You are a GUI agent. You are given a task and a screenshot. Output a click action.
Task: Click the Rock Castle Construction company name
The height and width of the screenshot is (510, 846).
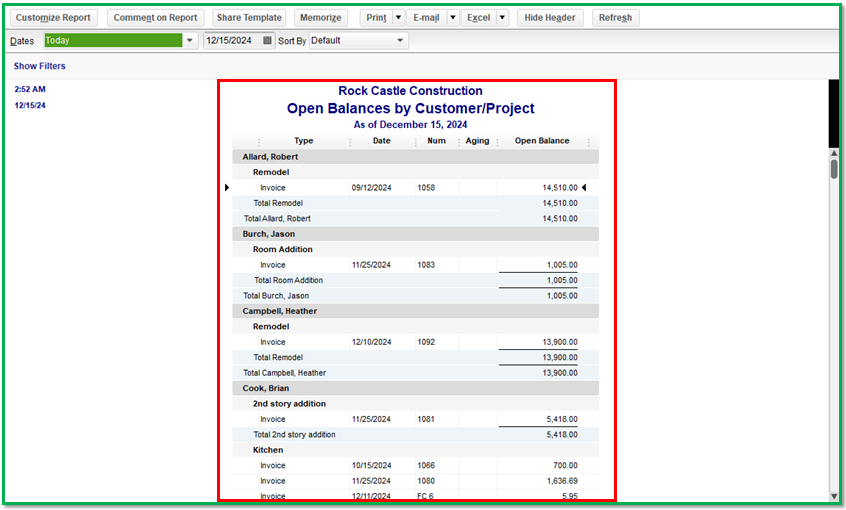pyautogui.click(x=411, y=91)
